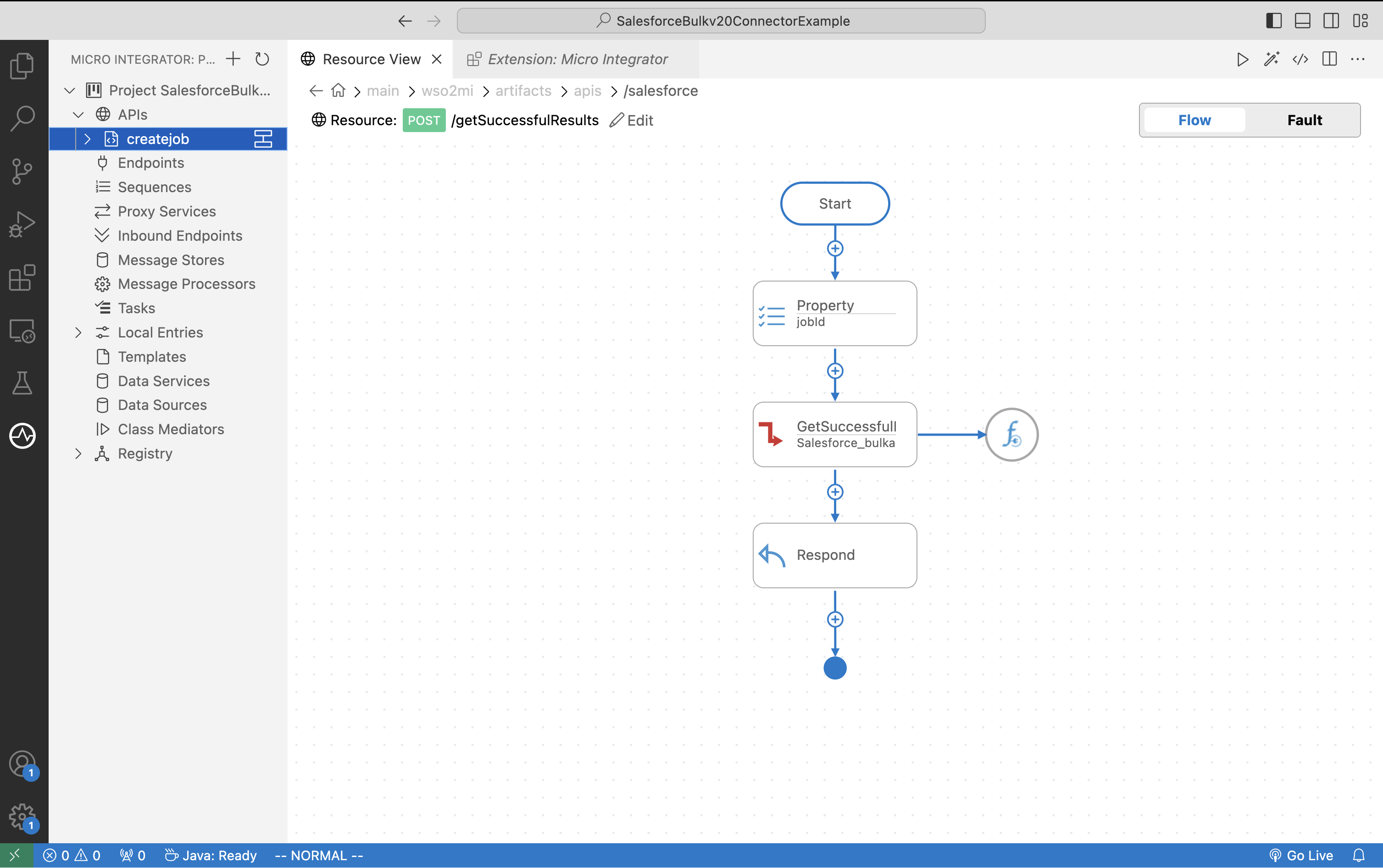This screenshot has height=868, width=1383.
Task: Expand the createjob API tree item
Action: (87, 139)
